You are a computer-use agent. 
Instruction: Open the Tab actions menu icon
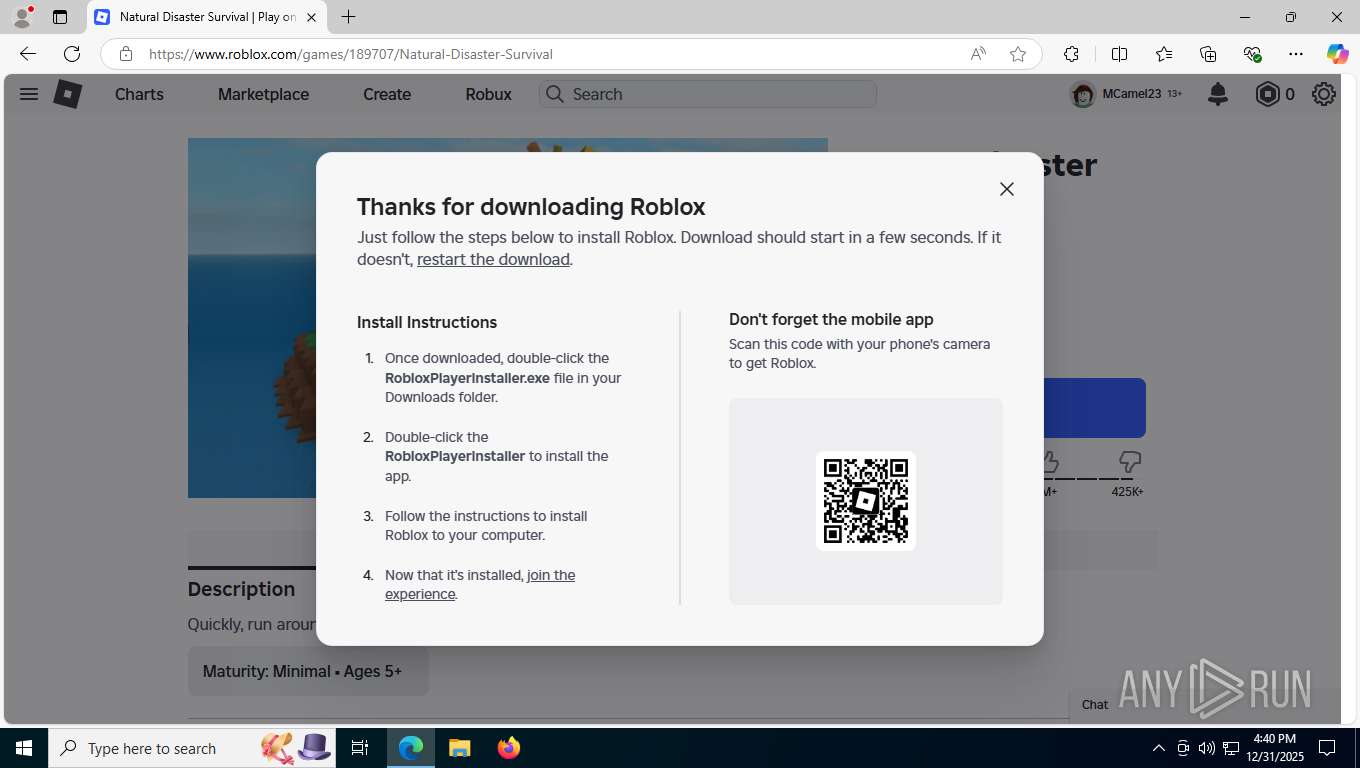(x=60, y=17)
